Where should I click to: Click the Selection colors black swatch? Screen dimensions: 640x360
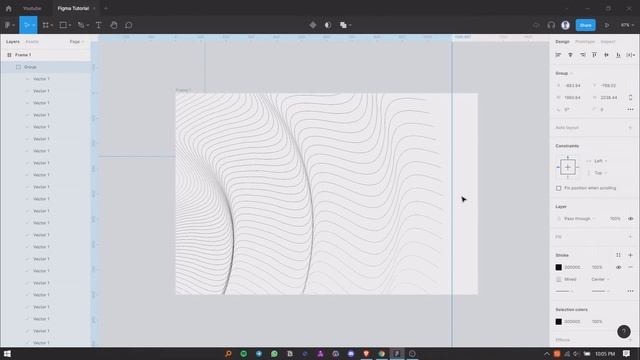click(x=558, y=322)
